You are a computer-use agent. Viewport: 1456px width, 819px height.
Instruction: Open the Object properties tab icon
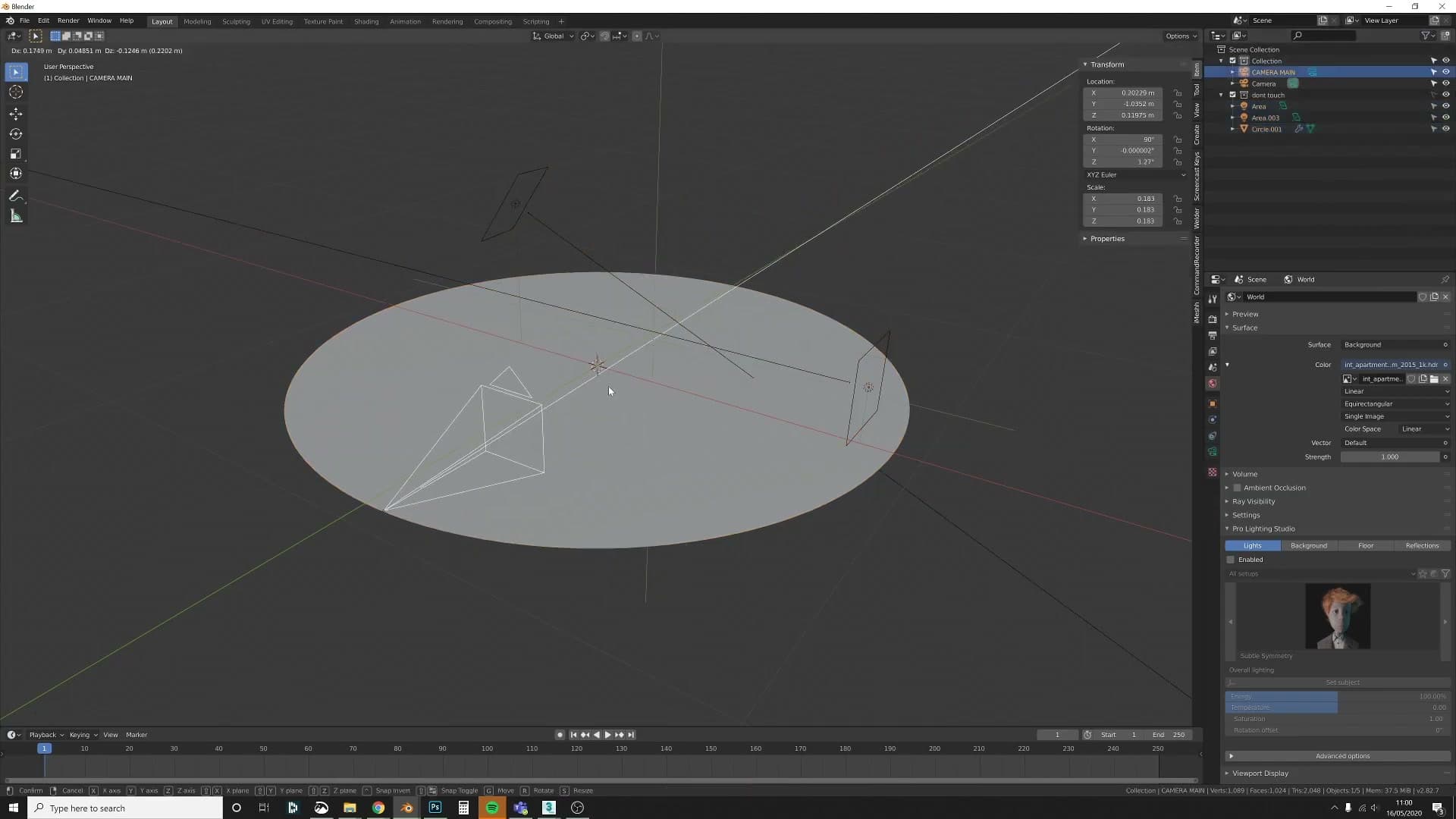(1213, 403)
